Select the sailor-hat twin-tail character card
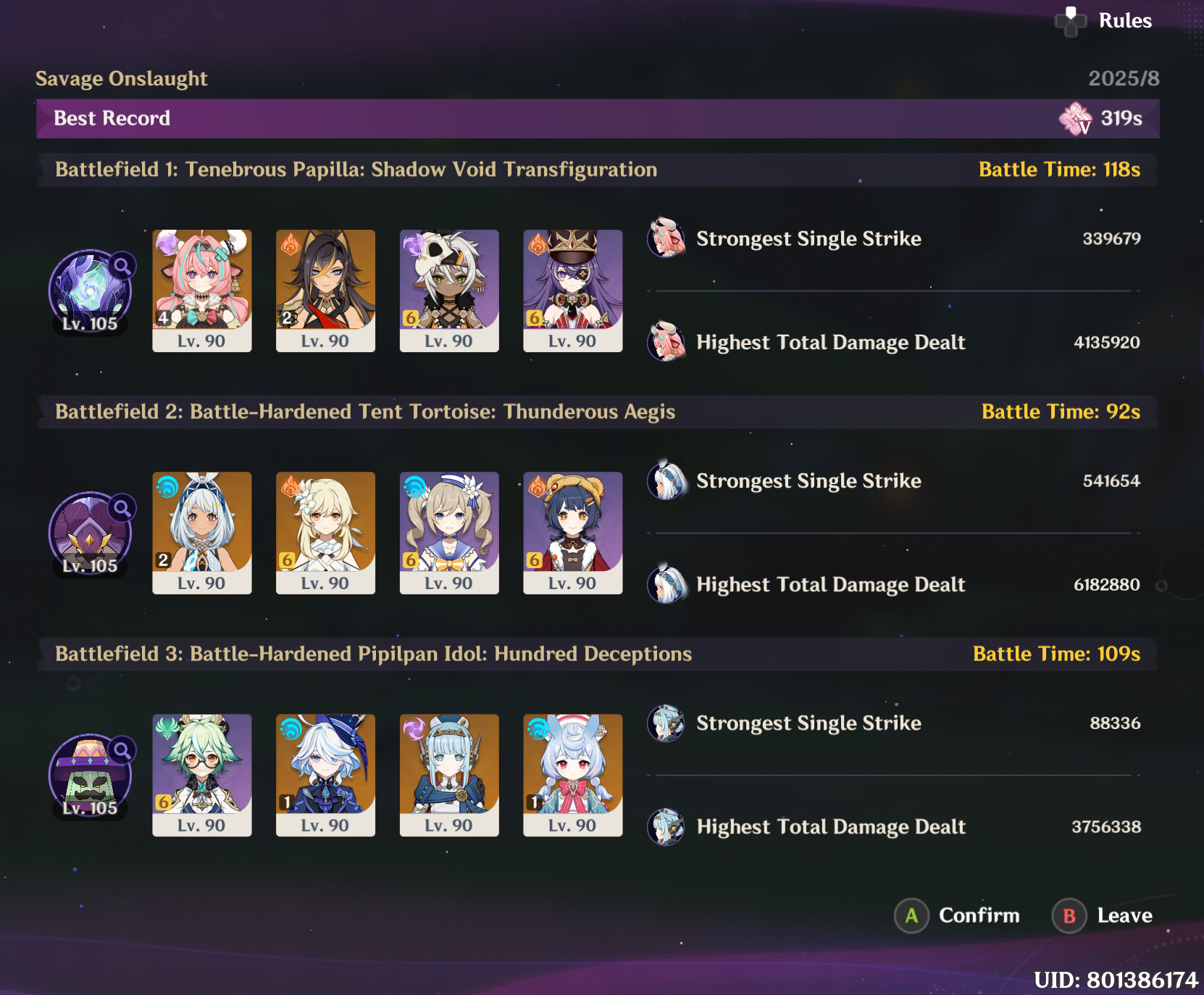This screenshot has width=1204, height=995. 449,533
